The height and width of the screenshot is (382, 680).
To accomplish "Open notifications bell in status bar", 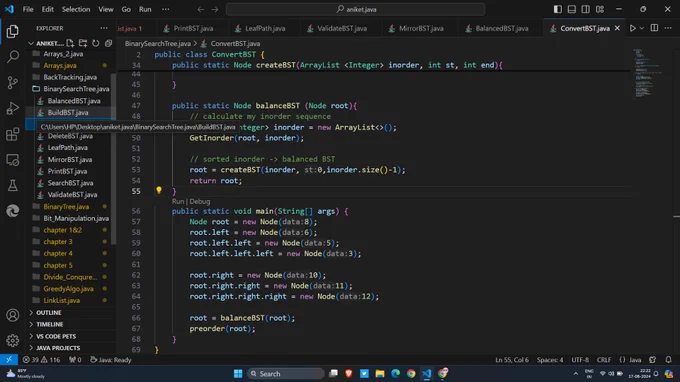I will [668, 360].
